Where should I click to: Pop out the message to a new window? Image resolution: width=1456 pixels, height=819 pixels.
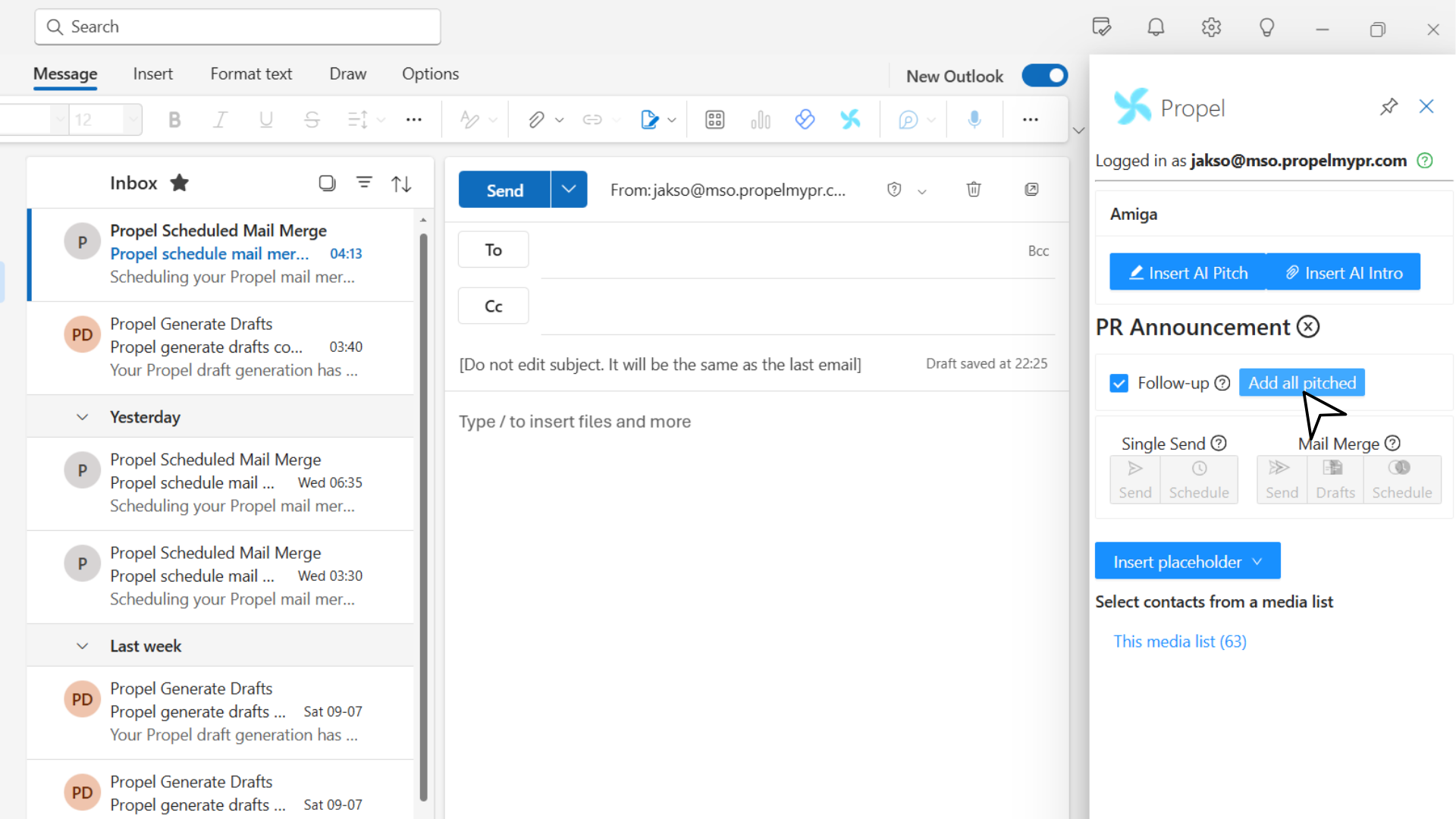[1031, 190]
